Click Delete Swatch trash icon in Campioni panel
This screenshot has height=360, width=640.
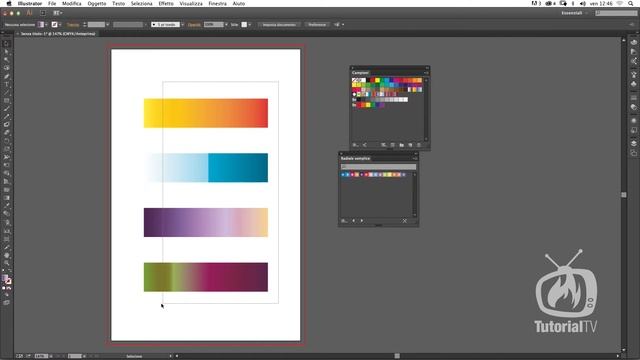[419, 145]
